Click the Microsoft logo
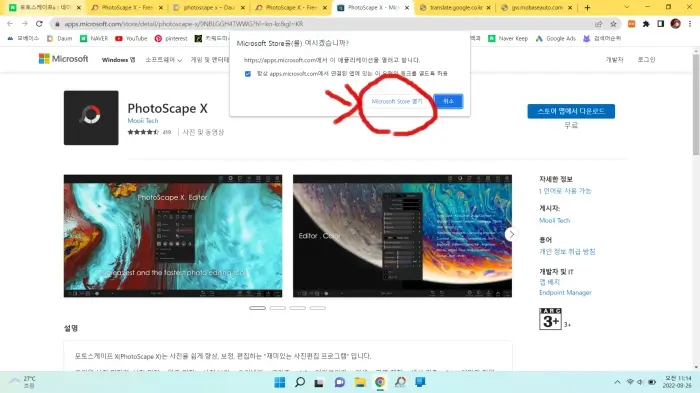 coord(63,59)
